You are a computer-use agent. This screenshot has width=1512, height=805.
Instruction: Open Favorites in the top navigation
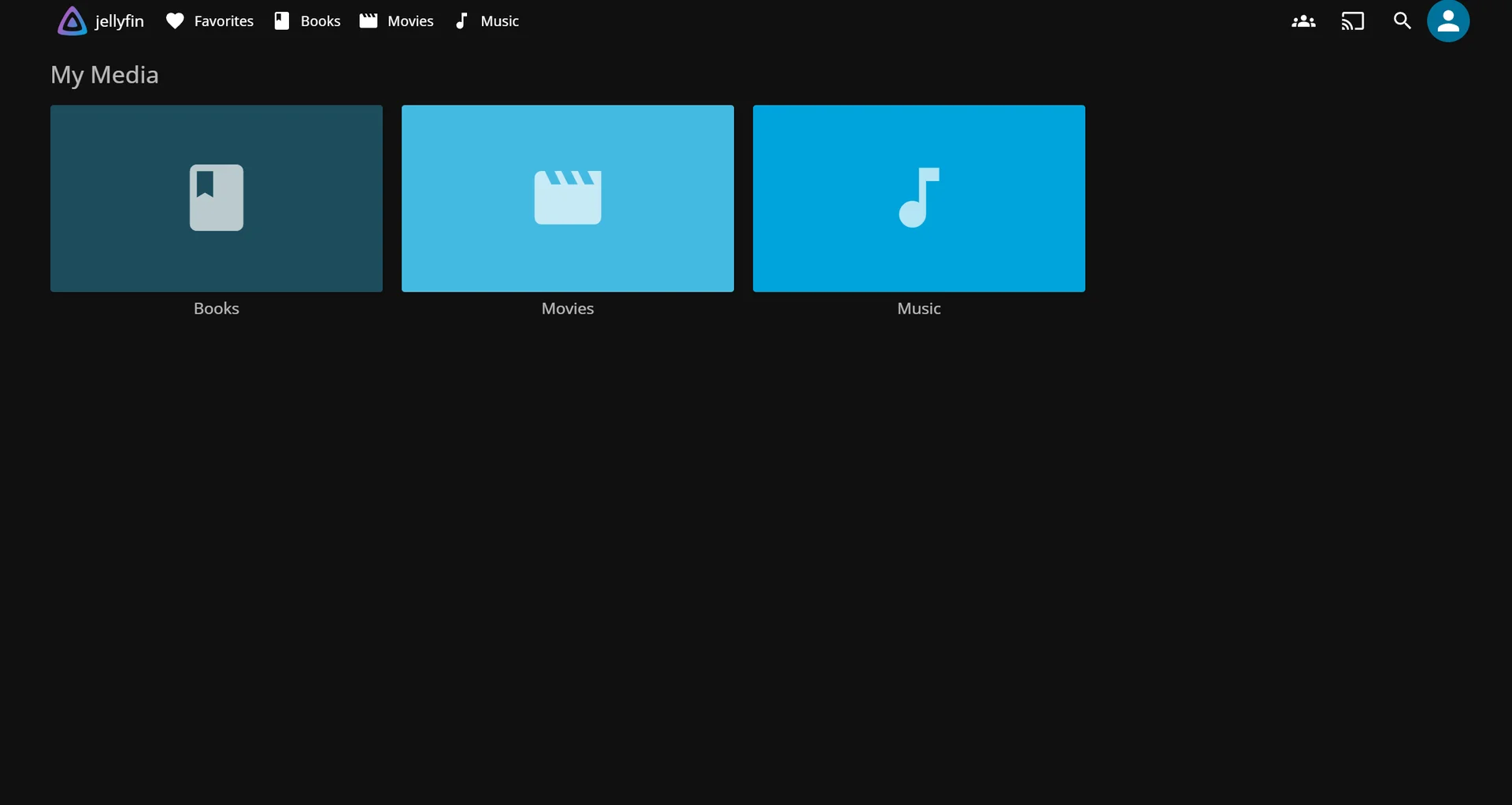pos(209,21)
